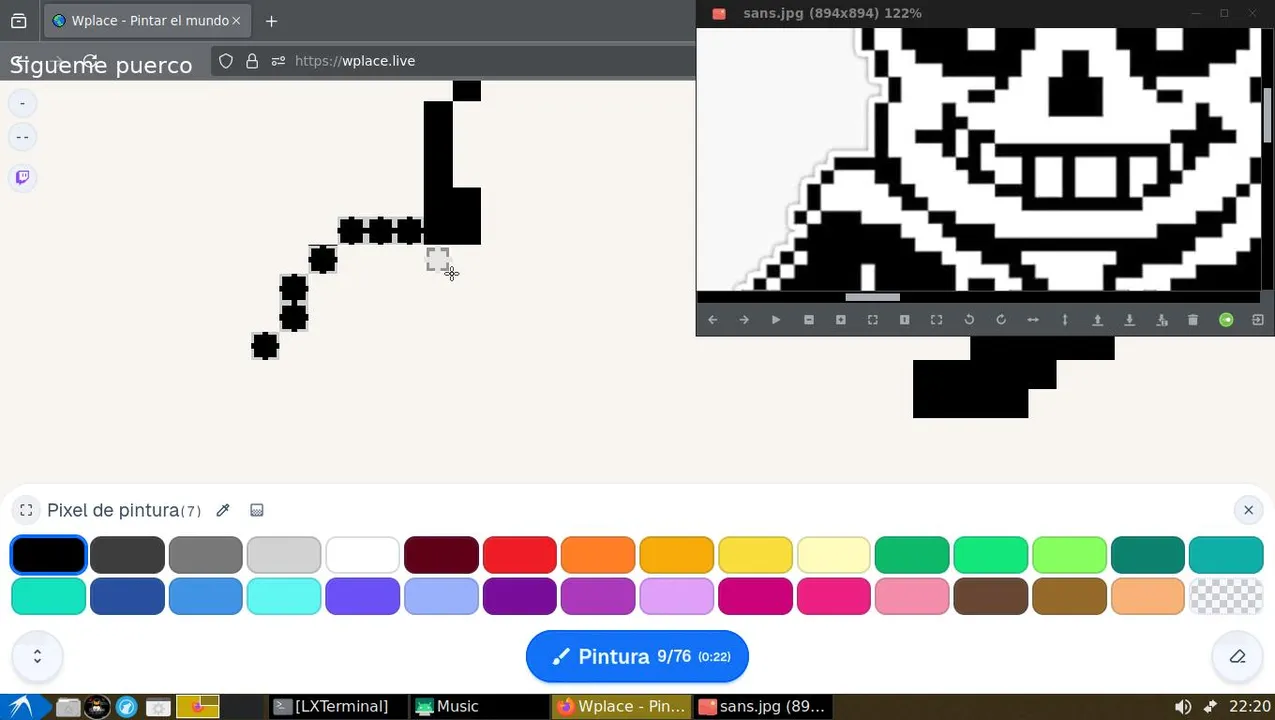Flip sans.jpg vertically
1275x720 pixels.
pyautogui.click(x=1065, y=320)
